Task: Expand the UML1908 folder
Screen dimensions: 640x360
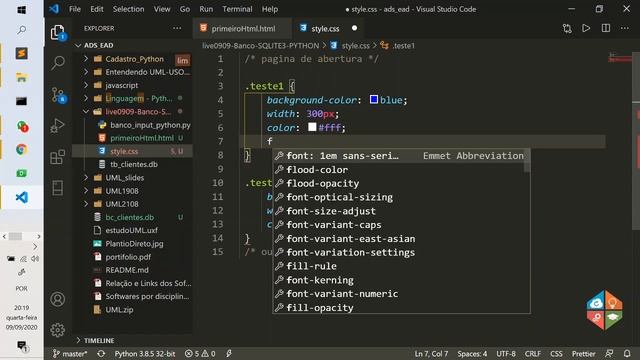Action: pos(86,191)
